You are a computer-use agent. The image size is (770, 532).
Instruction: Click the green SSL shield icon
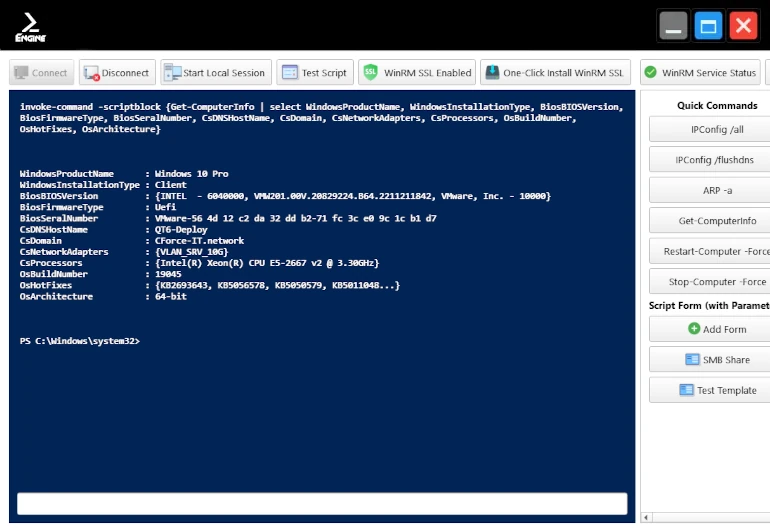tap(370, 72)
